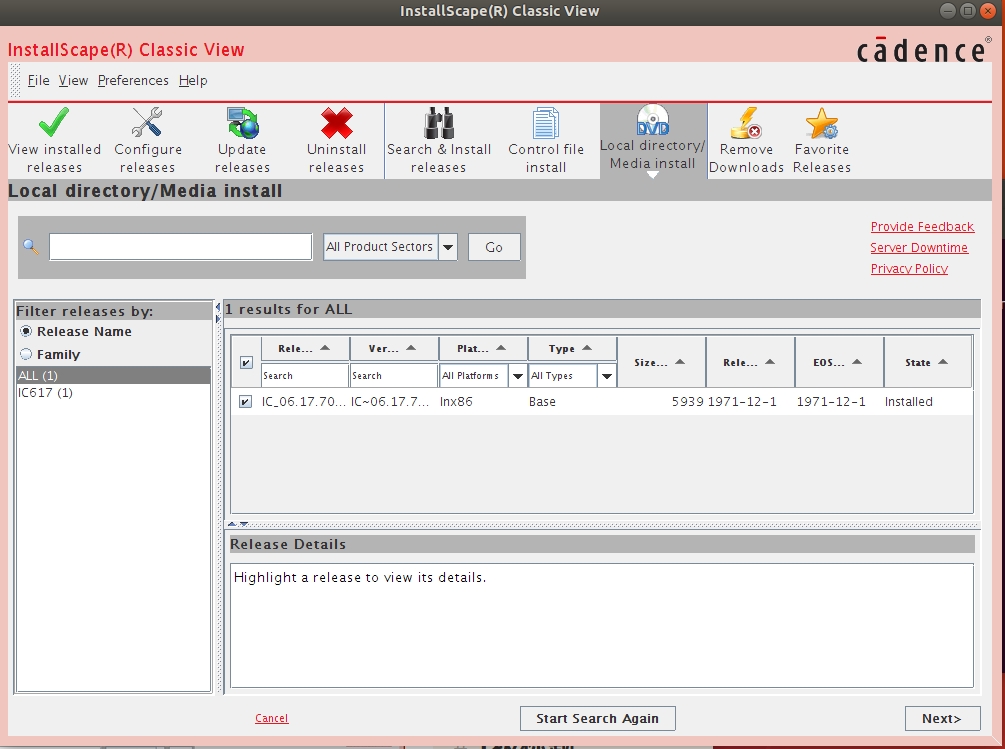
Task: Sort by Release date column
Action: [x=750, y=362]
